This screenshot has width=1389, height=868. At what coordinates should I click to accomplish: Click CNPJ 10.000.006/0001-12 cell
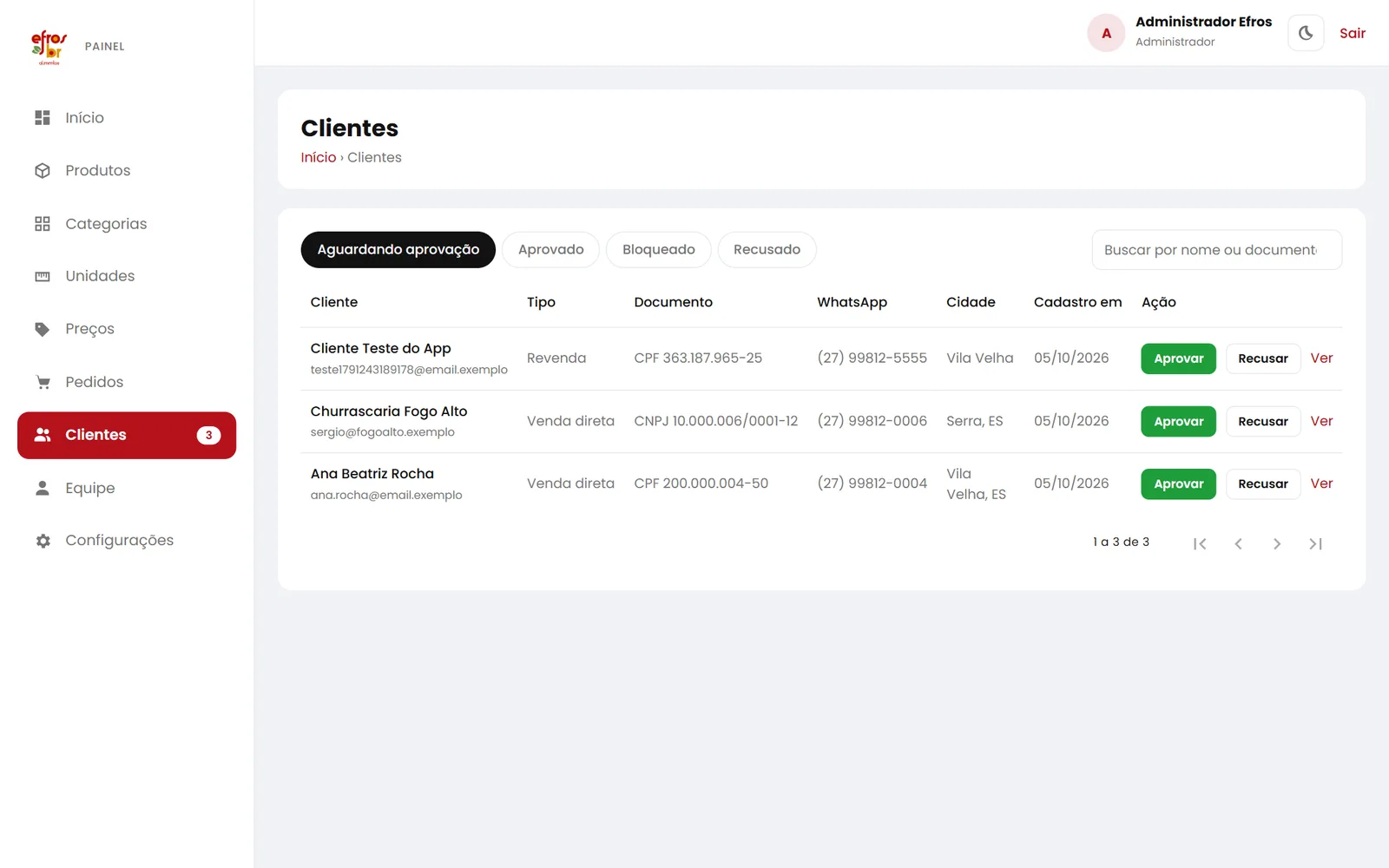point(715,421)
